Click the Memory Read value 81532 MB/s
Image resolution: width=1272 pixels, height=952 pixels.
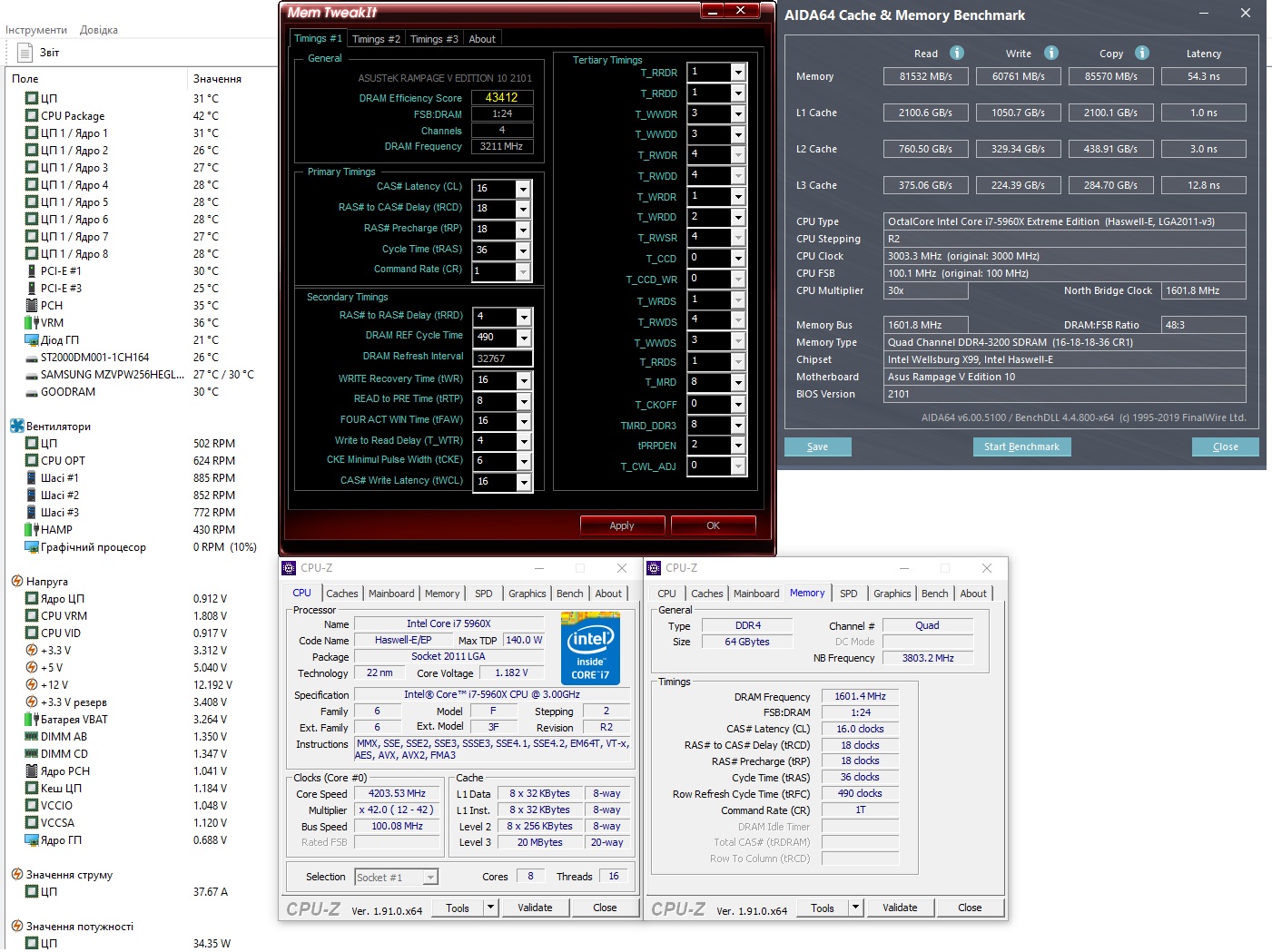926,76
